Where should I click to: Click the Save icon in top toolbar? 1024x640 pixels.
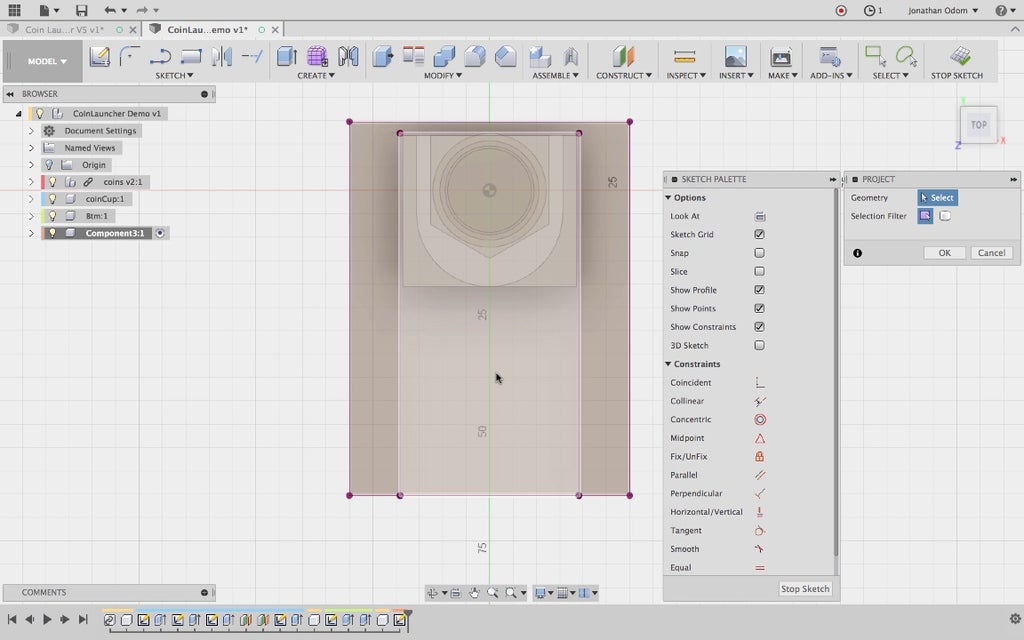coord(81,10)
